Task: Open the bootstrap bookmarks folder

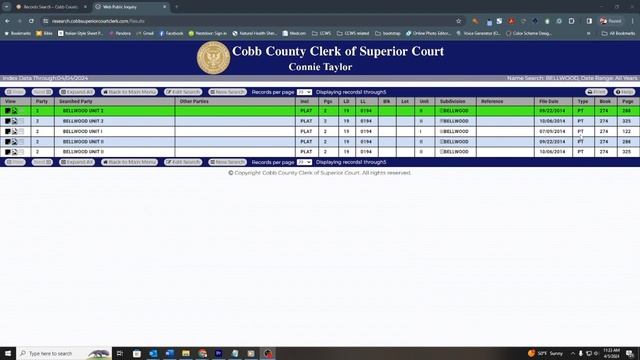Action: click(x=387, y=33)
